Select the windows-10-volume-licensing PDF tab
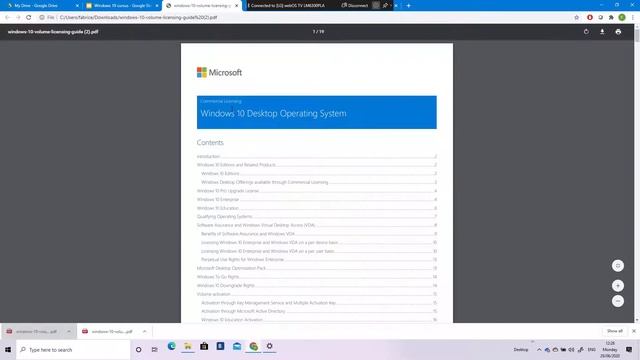The width and height of the screenshot is (640, 360). 202,6
